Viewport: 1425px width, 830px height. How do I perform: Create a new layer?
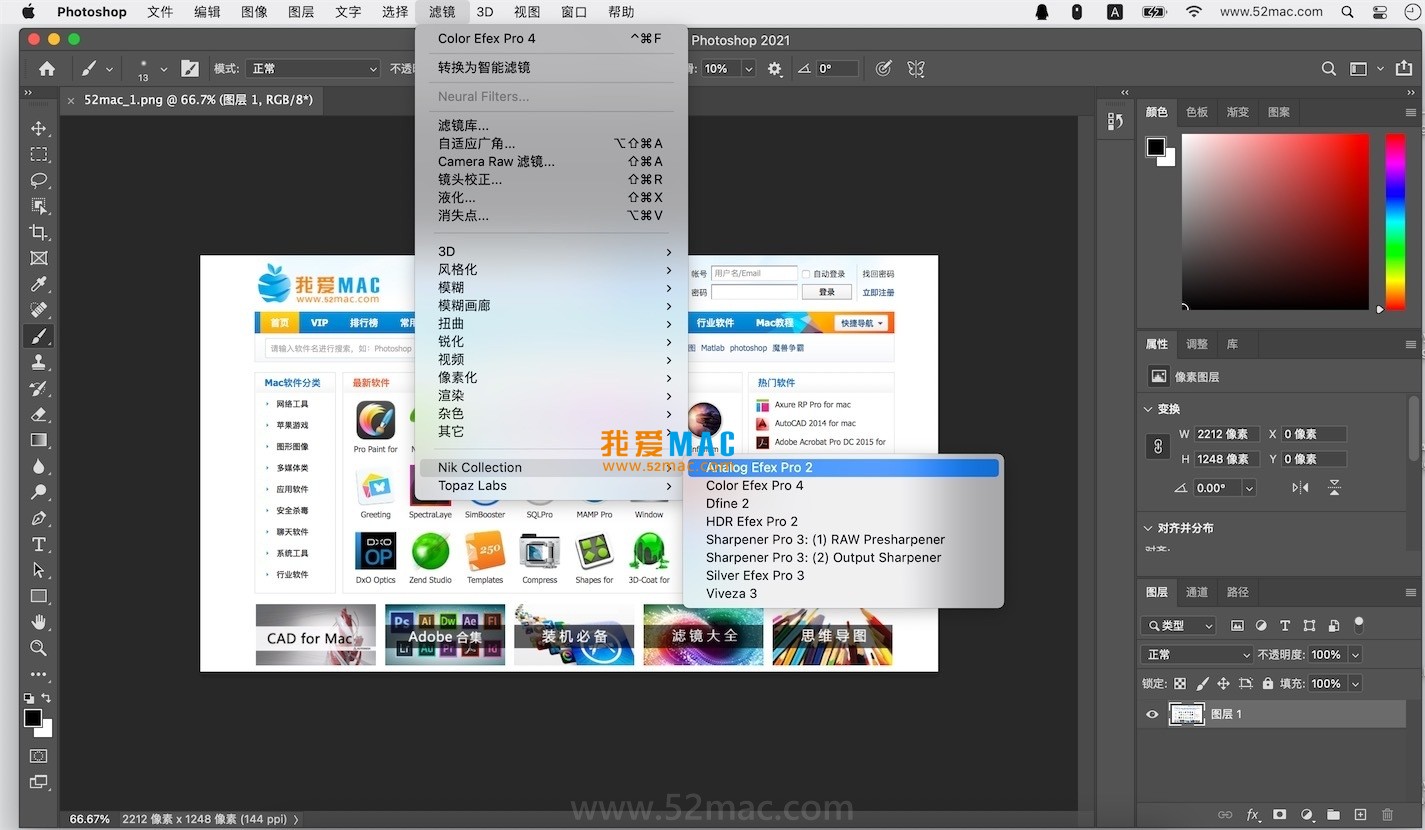click(1360, 815)
